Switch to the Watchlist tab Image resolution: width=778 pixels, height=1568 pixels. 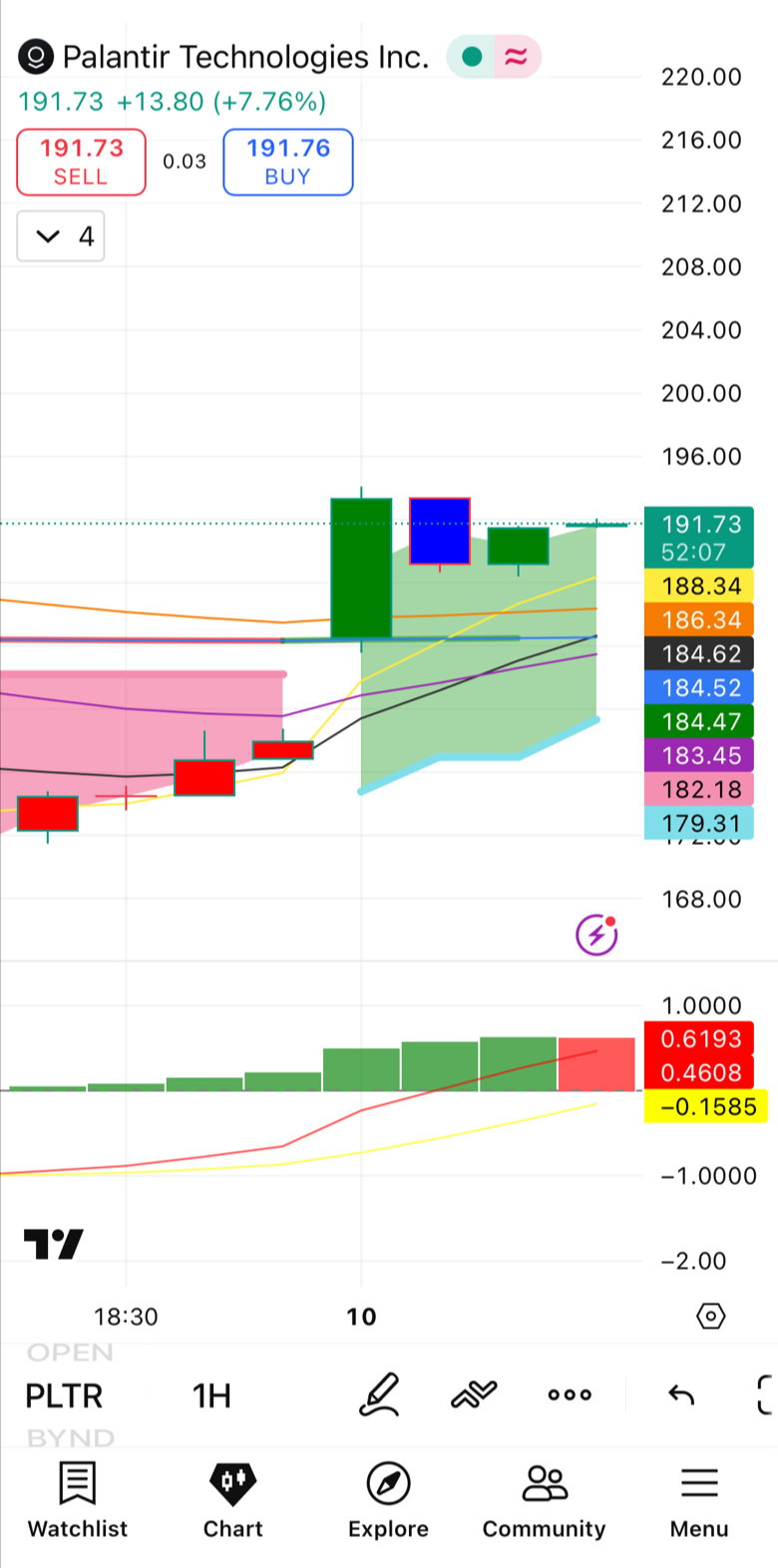pyautogui.click(x=78, y=1501)
